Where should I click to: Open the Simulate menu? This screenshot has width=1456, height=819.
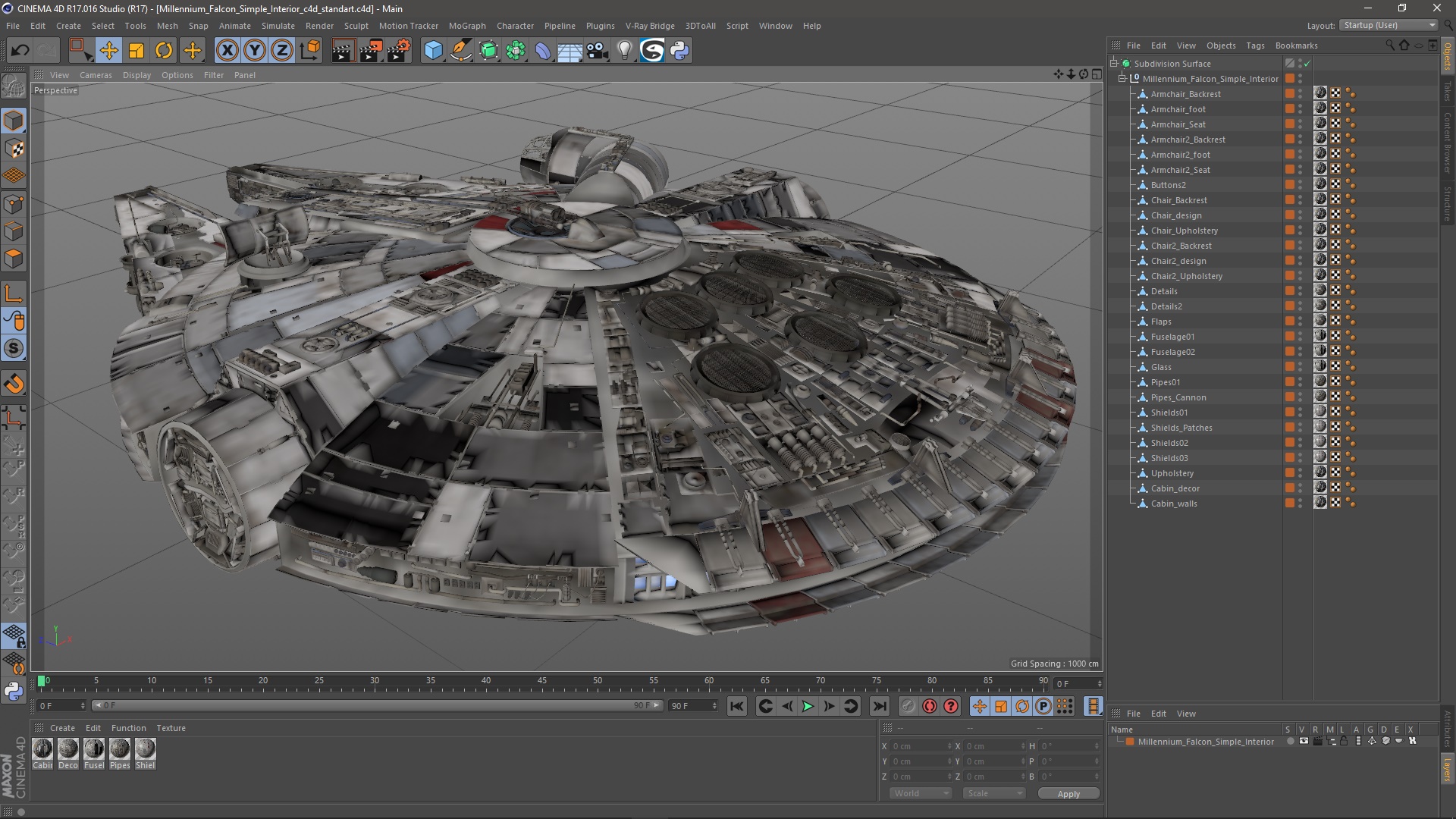[278, 26]
